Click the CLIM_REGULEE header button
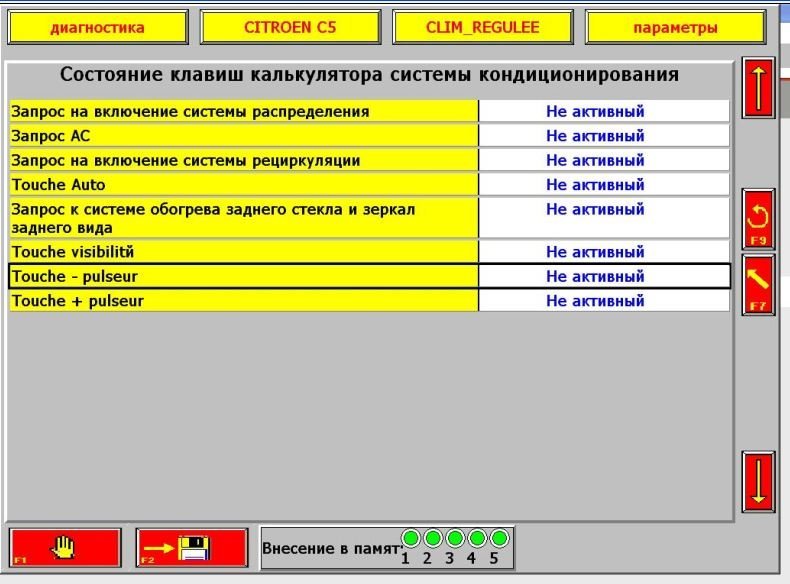The width and height of the screenshot is (790, 584). coord(482,28)
